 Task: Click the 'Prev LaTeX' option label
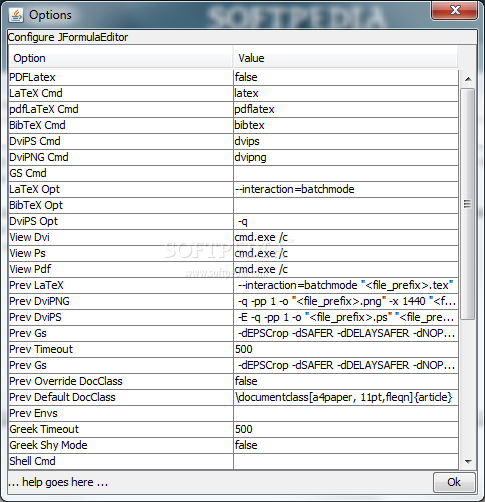36,285
